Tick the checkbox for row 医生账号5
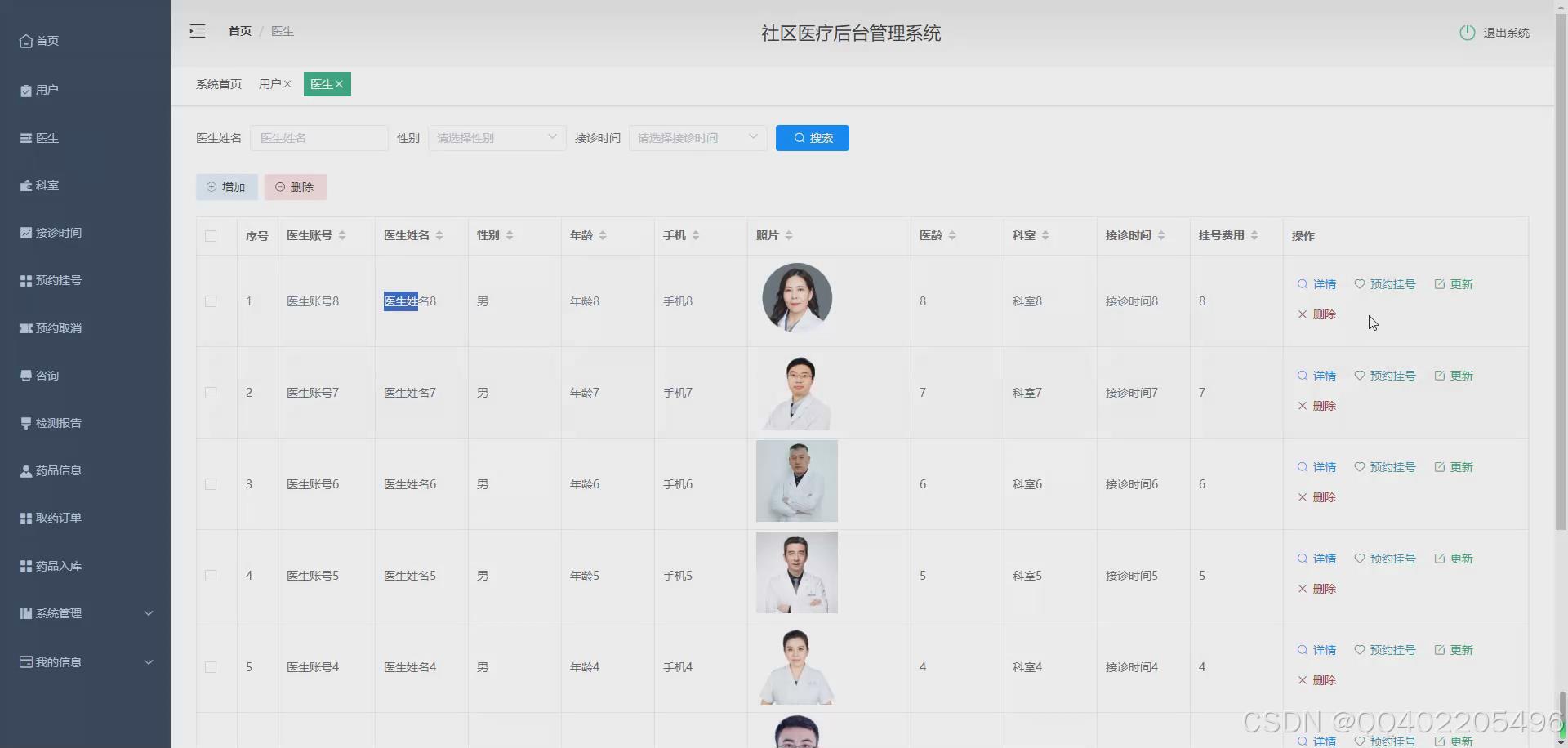This screenshot has width=1568, height=748. pos(211,576)
